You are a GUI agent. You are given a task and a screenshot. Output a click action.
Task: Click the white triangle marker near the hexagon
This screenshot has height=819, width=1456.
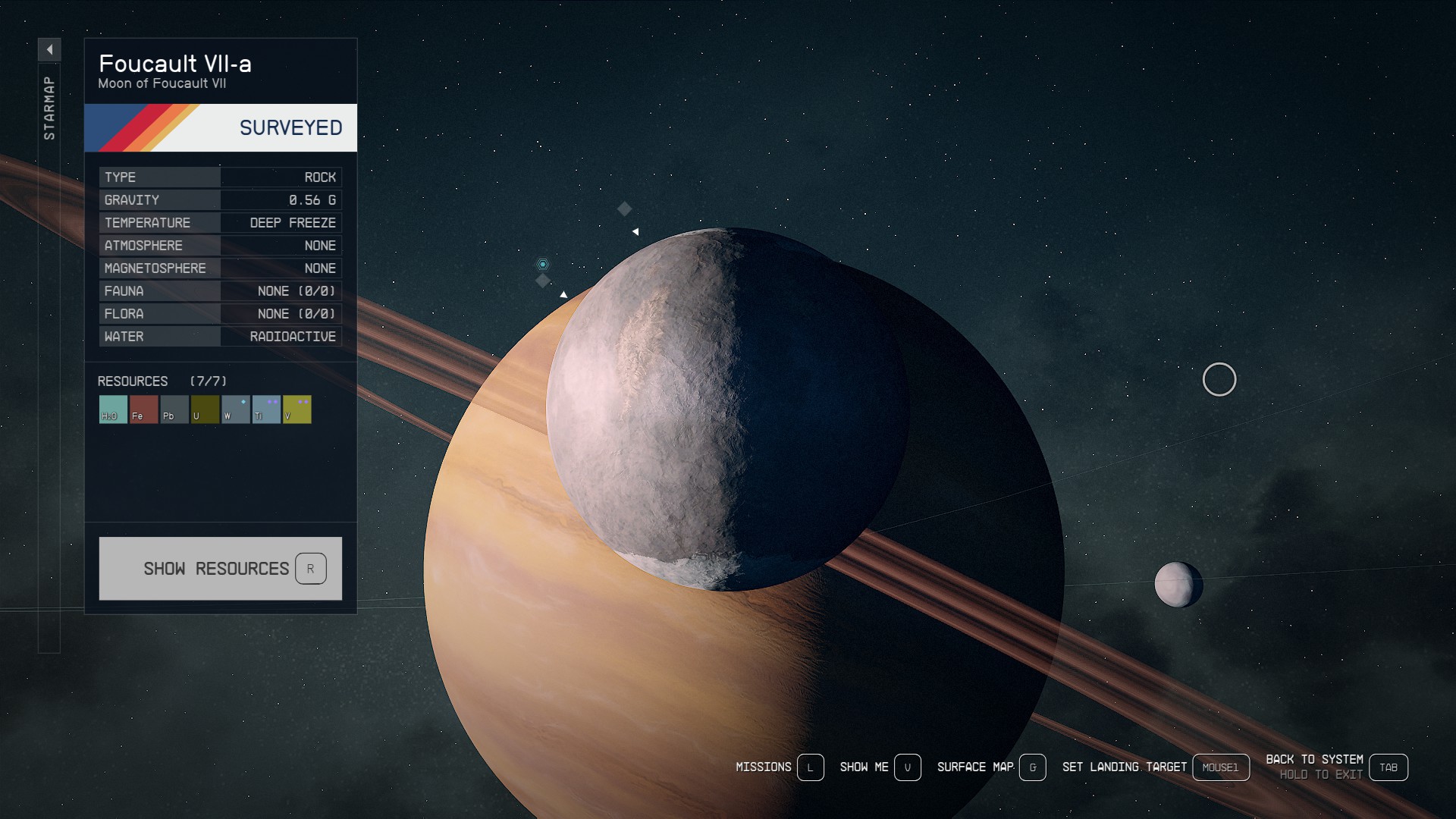click(563, 294)
